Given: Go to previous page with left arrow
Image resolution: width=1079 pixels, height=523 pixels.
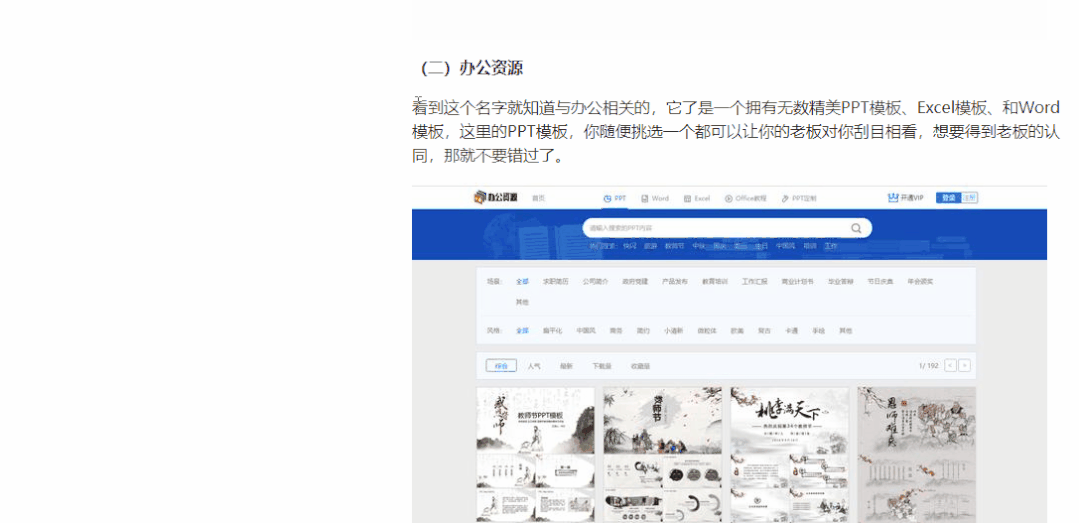Looking at the screenshot, I should (x=950, y=365).
